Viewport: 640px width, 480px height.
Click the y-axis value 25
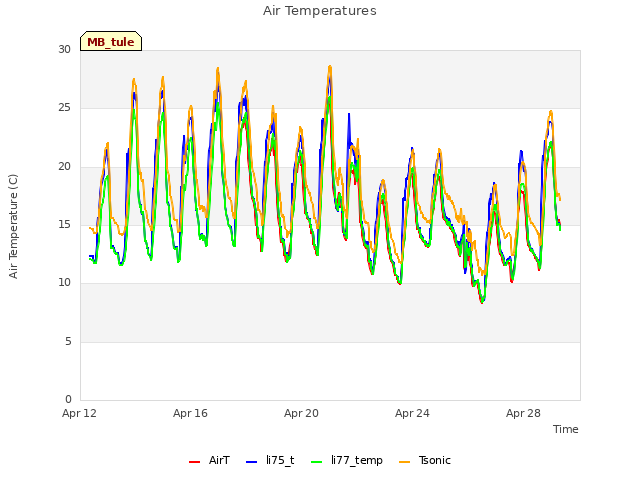[x=64, y=108]
